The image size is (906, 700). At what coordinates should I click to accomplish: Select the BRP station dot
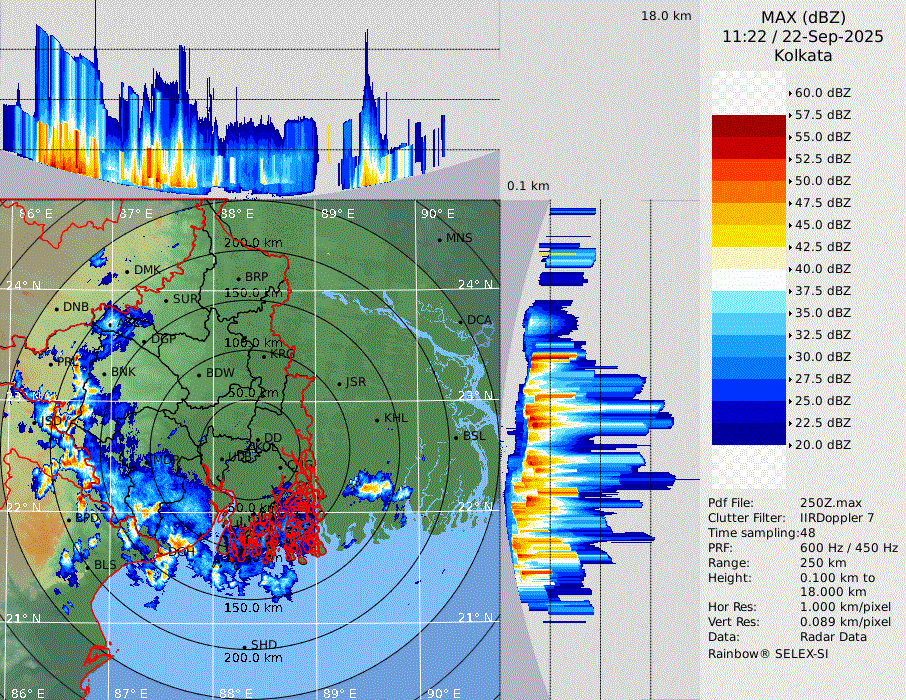(238, 278)
